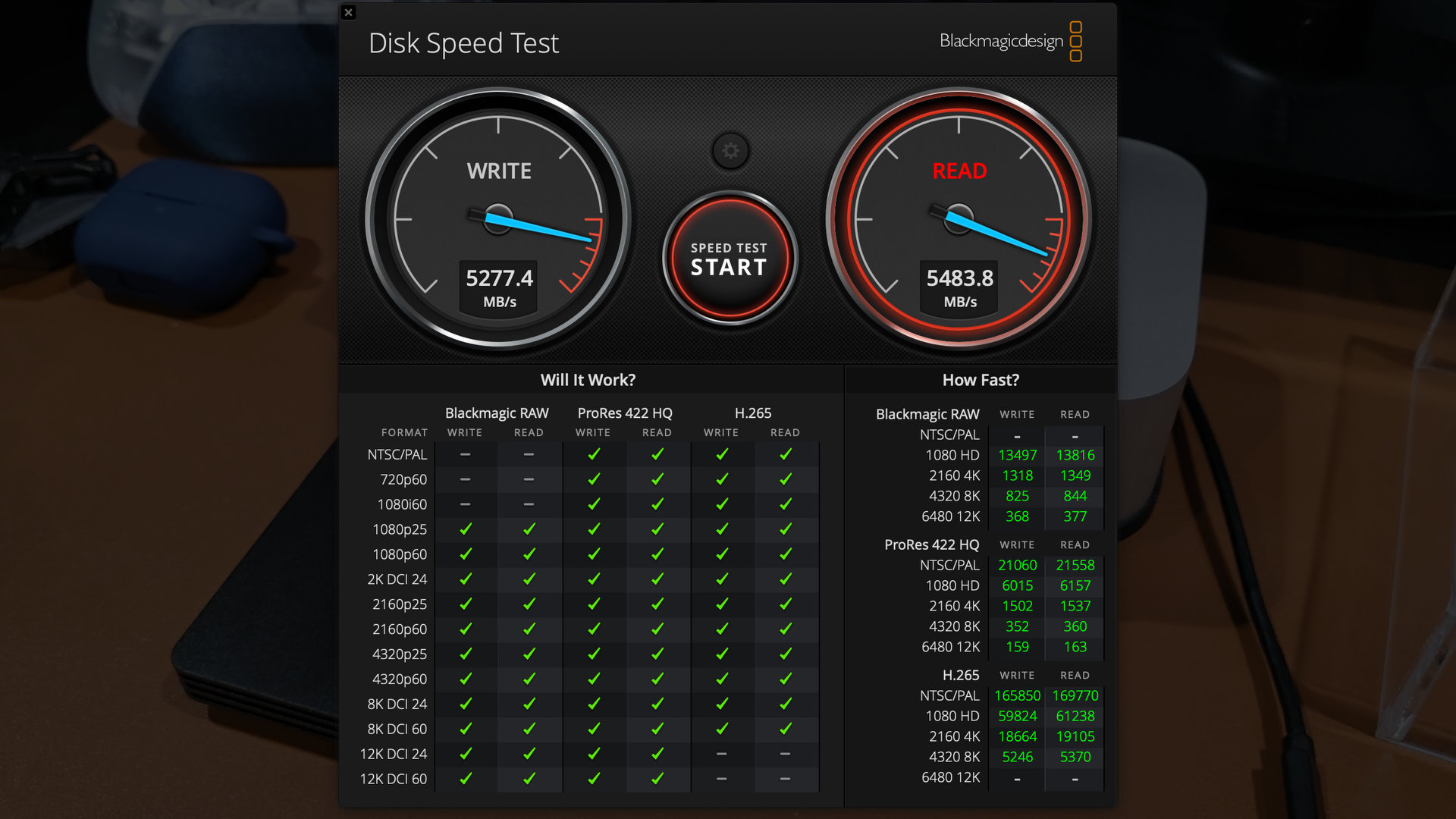Image resolution: width=1456 pixels, height=819 pixels.
Task: Click Blackmagic RAW write checkmark for 1080p25
Action: click(x=466, y=529)
